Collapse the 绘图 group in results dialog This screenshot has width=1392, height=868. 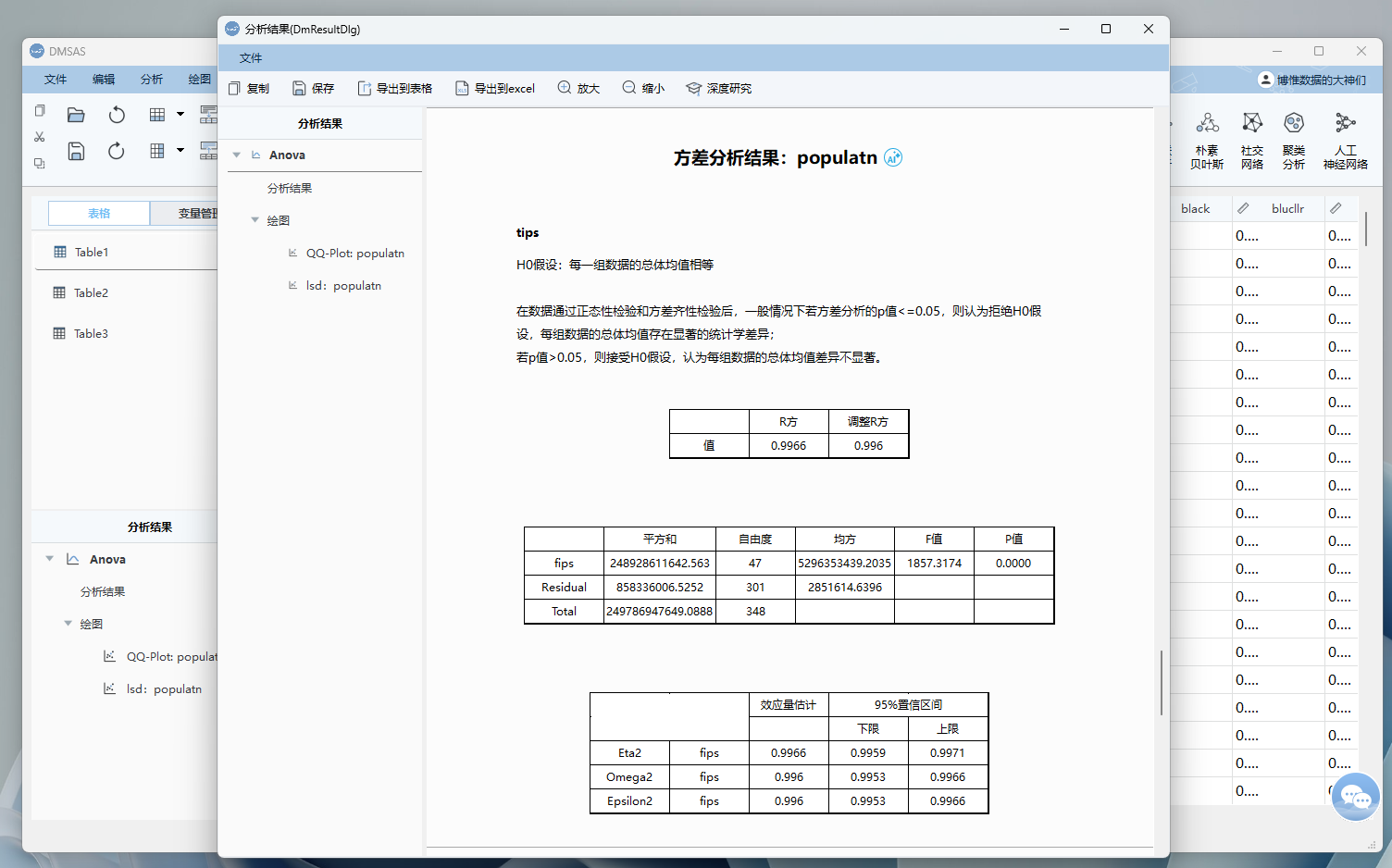point(255,220)
